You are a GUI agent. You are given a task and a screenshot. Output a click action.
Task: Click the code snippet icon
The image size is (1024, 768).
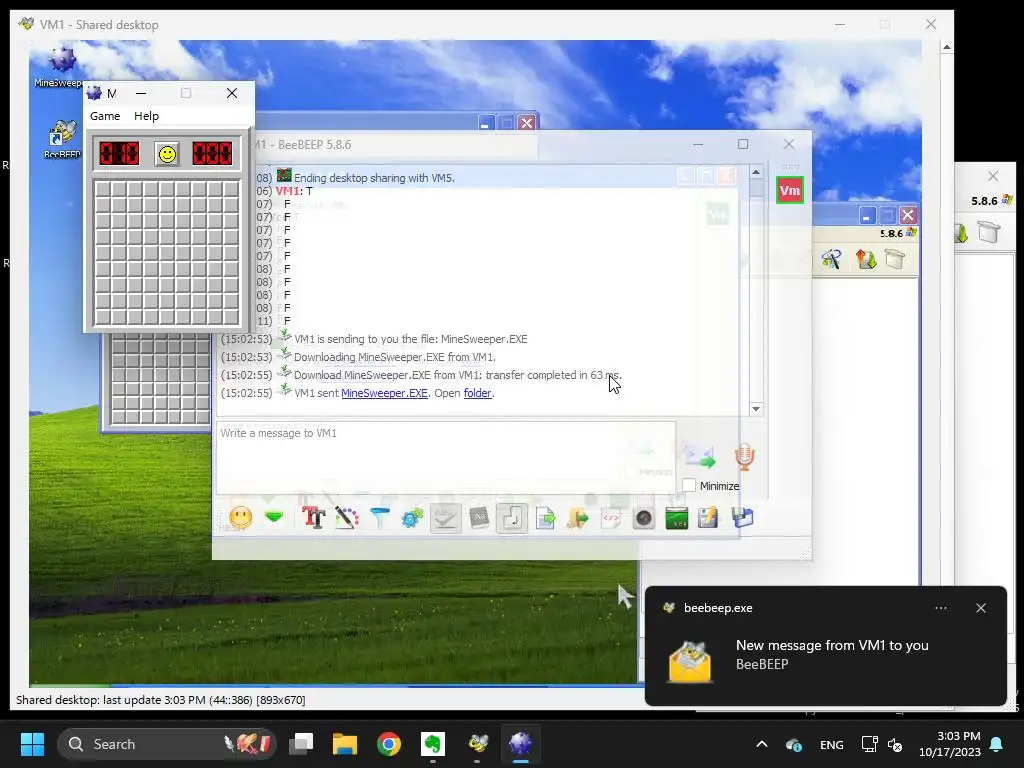coord(611,519)
